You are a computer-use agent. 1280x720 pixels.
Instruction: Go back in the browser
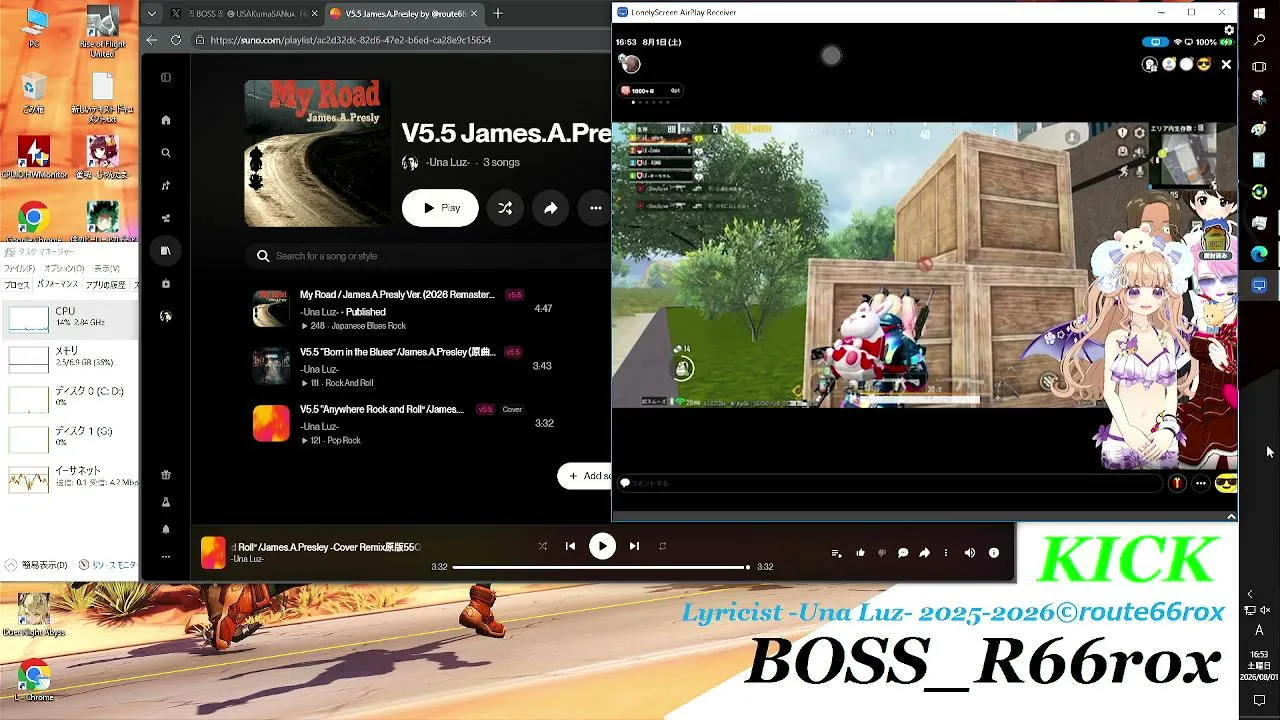tap(152, 40)
